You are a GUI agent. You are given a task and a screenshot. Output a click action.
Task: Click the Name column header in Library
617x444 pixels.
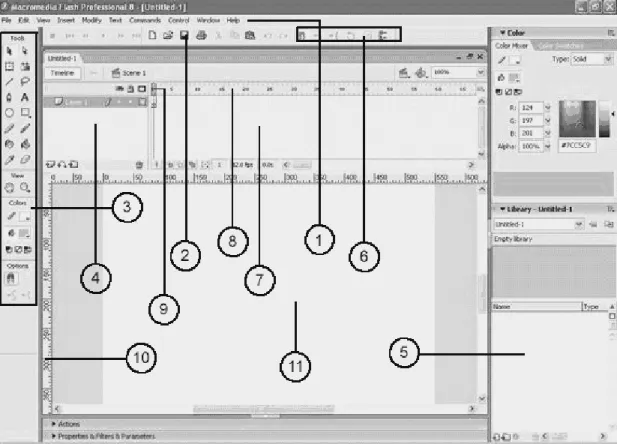(537, 307)
